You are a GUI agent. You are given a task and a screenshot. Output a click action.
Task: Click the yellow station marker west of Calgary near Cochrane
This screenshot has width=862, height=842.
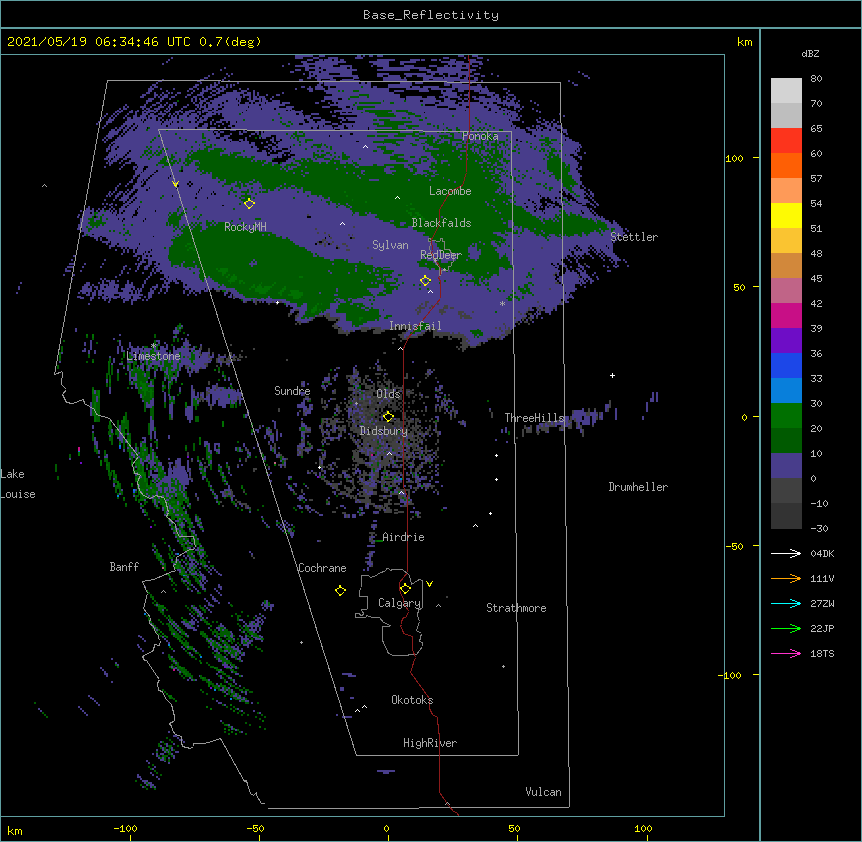pos(340,590)
